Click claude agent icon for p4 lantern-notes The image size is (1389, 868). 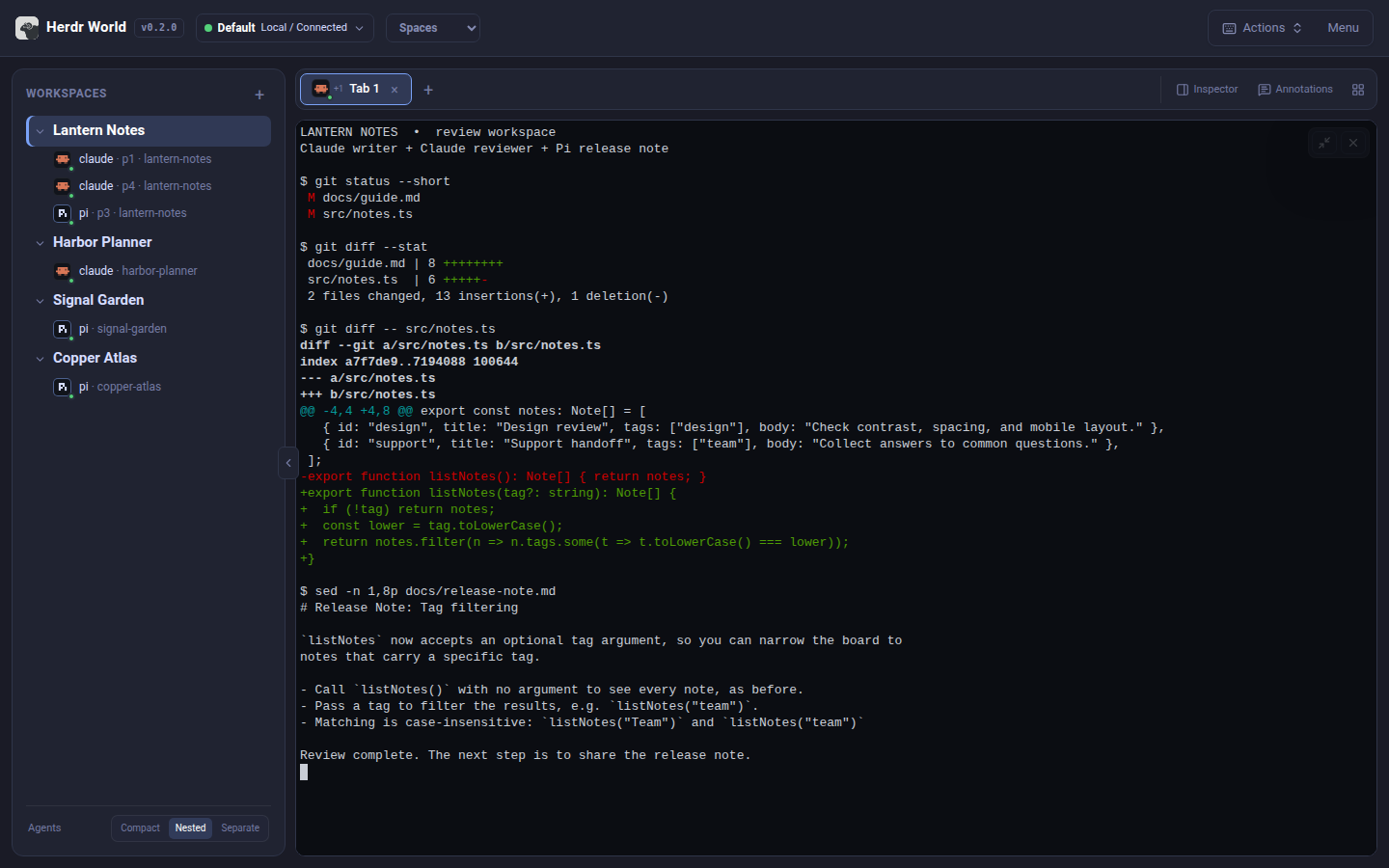point(63,186)
